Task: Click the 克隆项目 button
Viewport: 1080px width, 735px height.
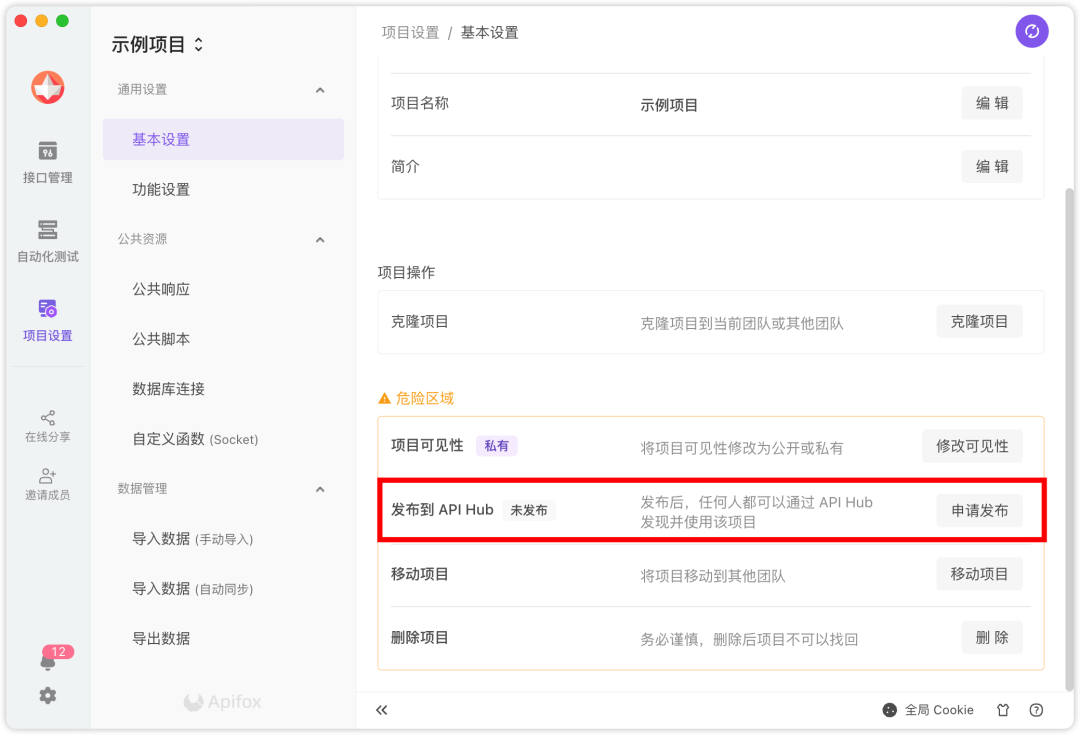Action: [x=979, y=322]
